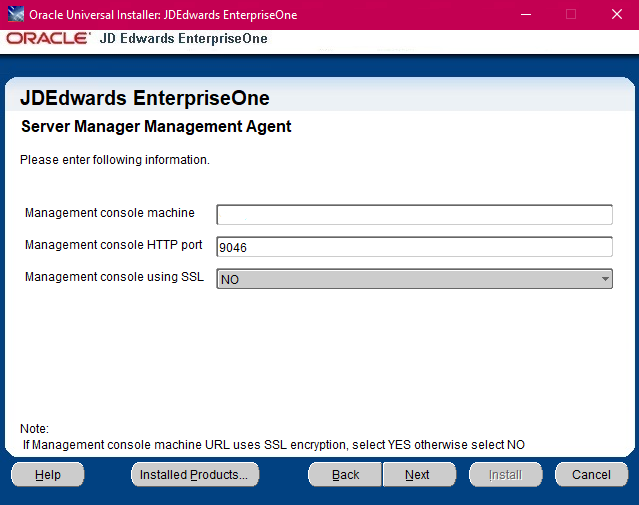
Task: Click the 'Management console machine' label
Action: 110,213
